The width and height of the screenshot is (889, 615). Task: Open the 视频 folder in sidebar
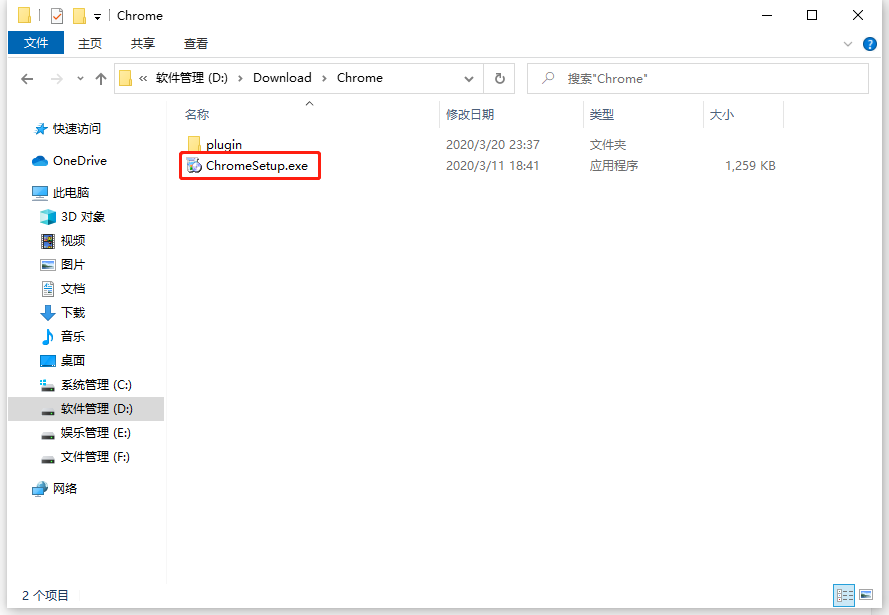click(63, 240)
